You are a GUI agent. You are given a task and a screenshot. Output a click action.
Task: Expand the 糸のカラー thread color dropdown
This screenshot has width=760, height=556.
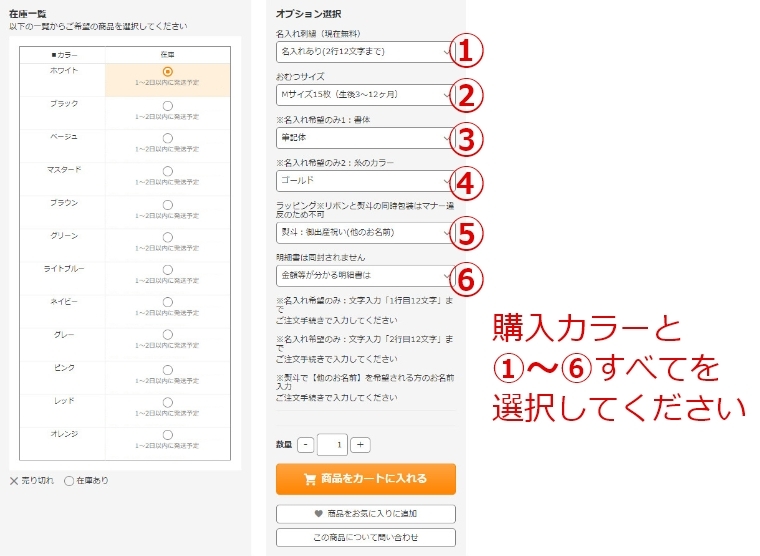365,182
